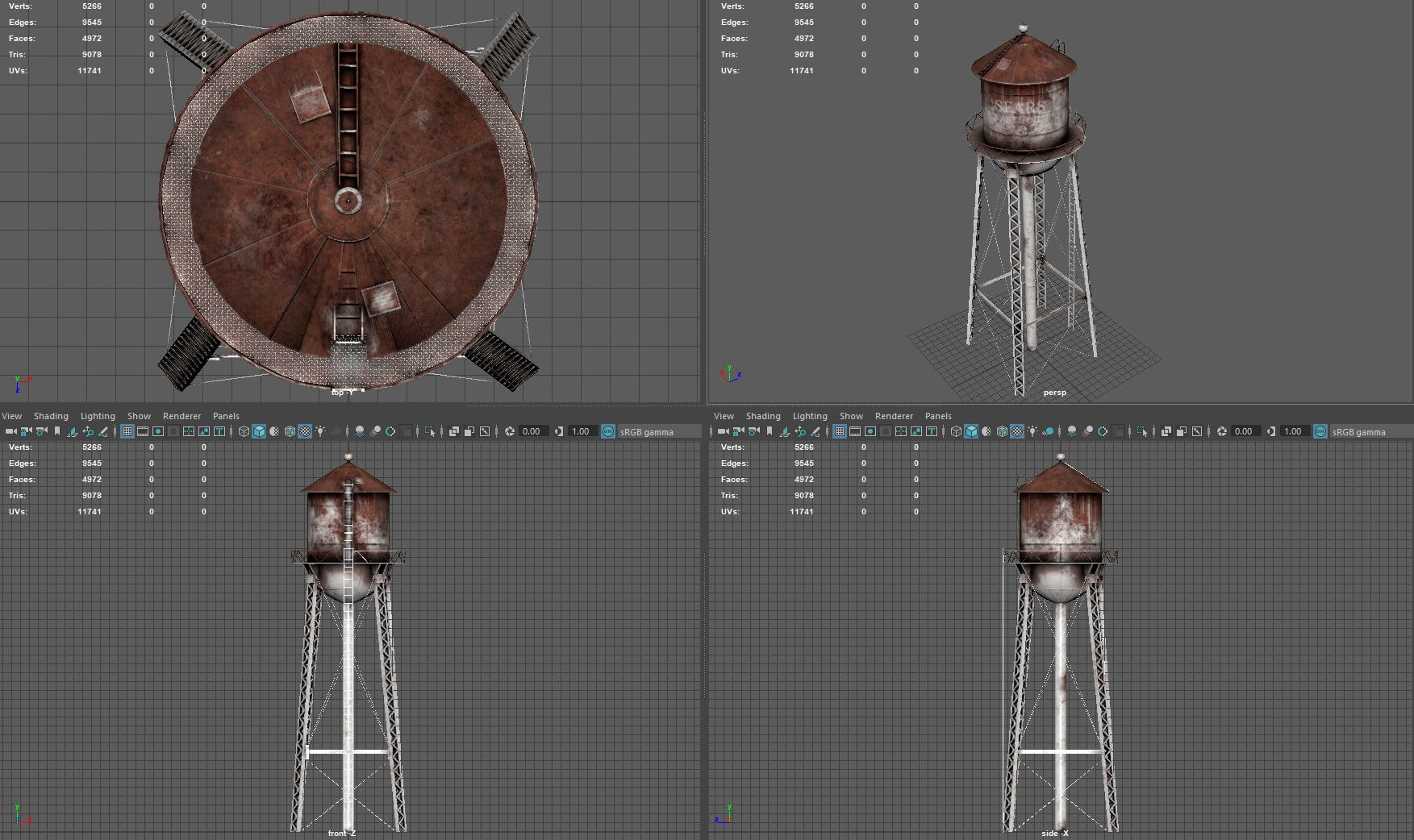Viewport: 1414px width, 840px height.
Task: Click 2D Pan/Zoom icon in front view toolbar
Action: 88,431
